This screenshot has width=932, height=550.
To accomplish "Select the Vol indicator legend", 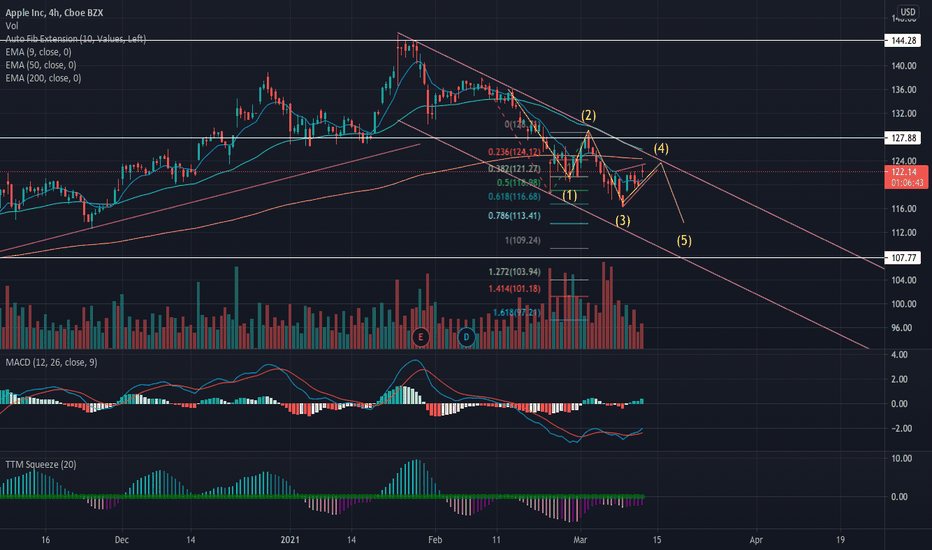I will click(x=12, y=26).
